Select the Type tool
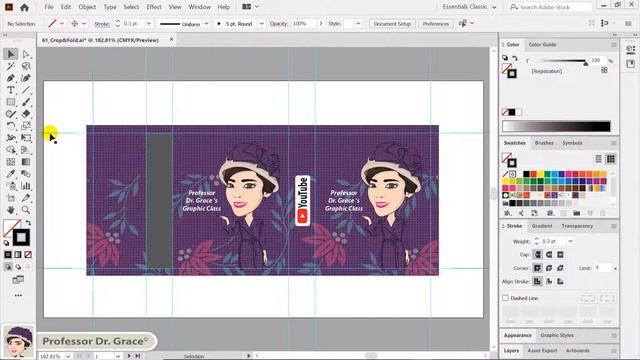Image resolution: width=640 pixels, height=360 pixels. tap(11, 90)
